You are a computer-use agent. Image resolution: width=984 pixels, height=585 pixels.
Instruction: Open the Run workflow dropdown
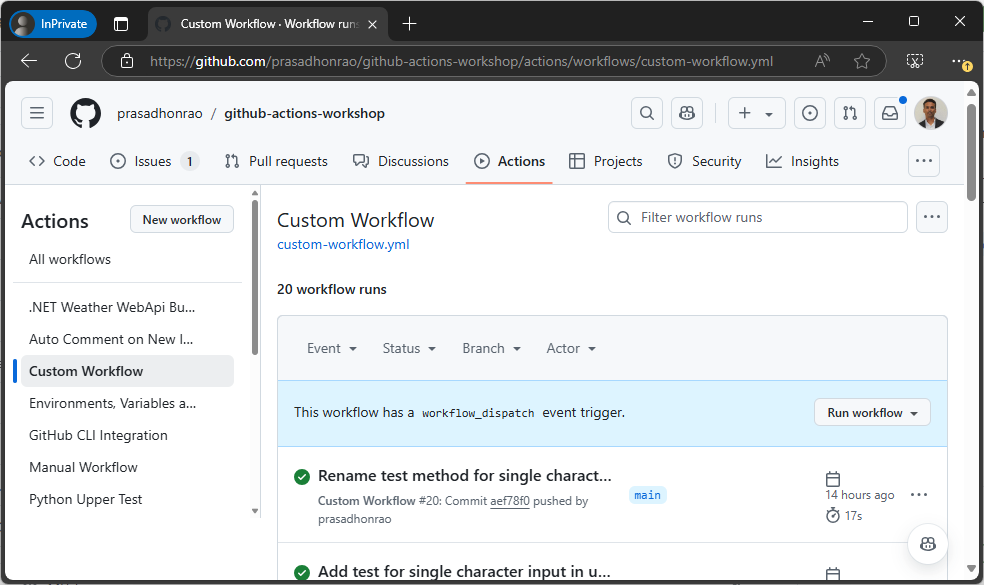pyautogui.click(x=872, y=412)
